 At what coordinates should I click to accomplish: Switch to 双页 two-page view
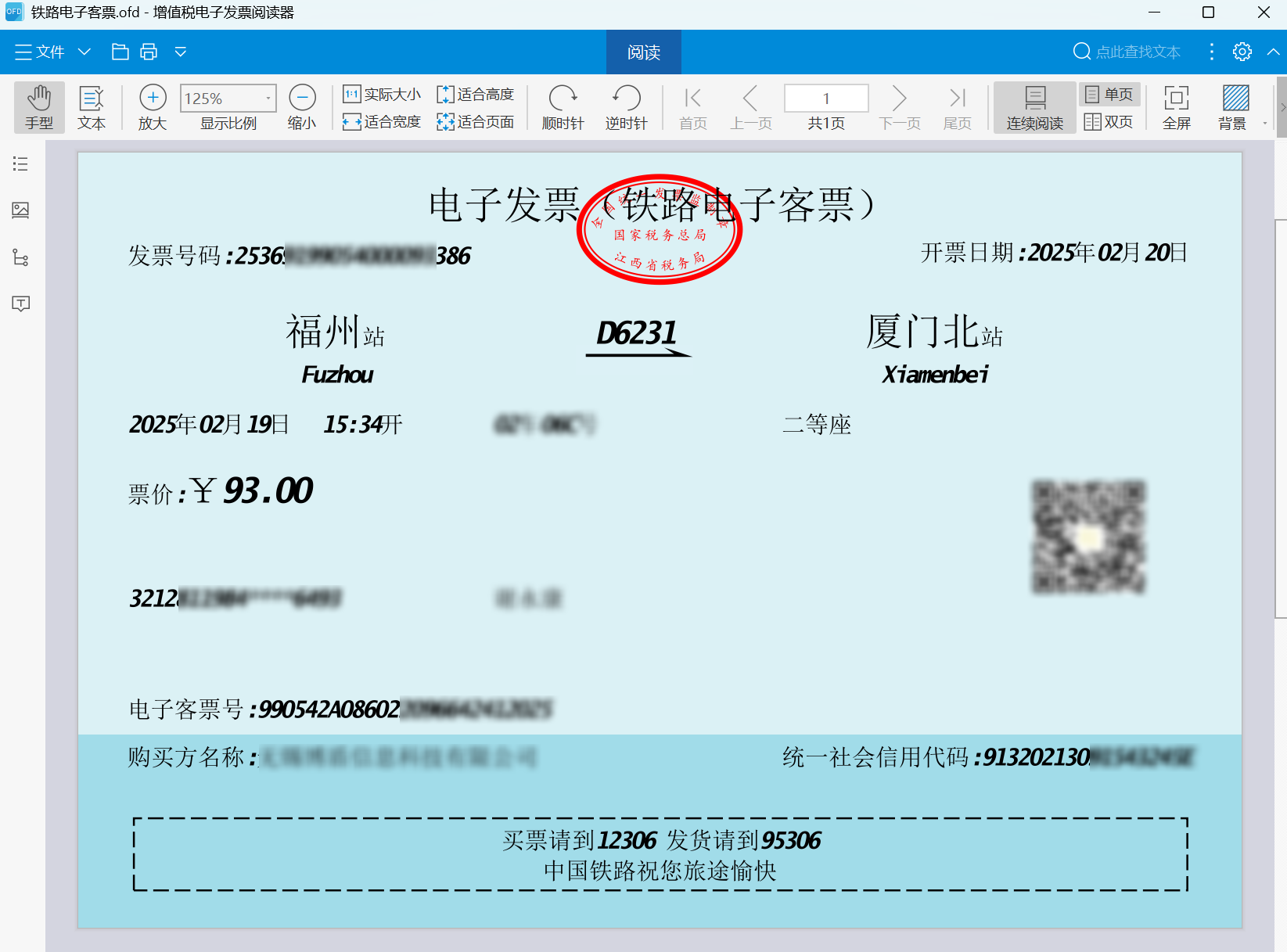pyautogui.click(x=1109, y=121)
